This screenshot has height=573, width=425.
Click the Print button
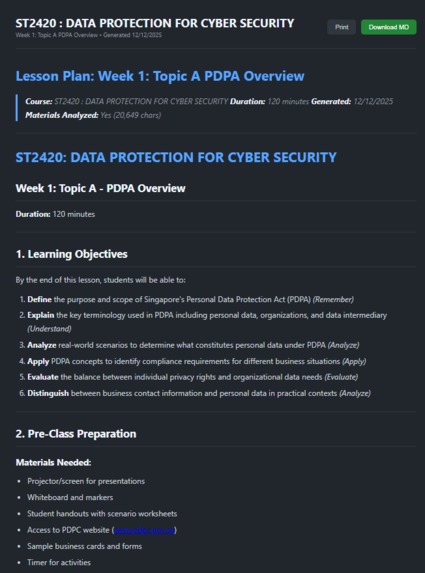(x=341, y=27)
